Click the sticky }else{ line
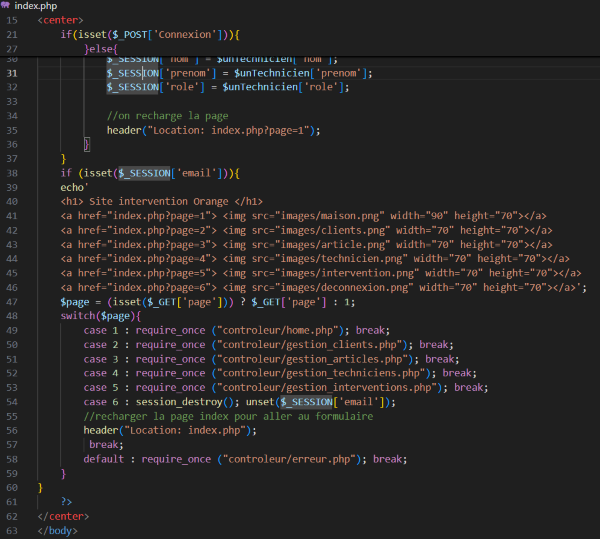The image size is (600, 539). 101,49
